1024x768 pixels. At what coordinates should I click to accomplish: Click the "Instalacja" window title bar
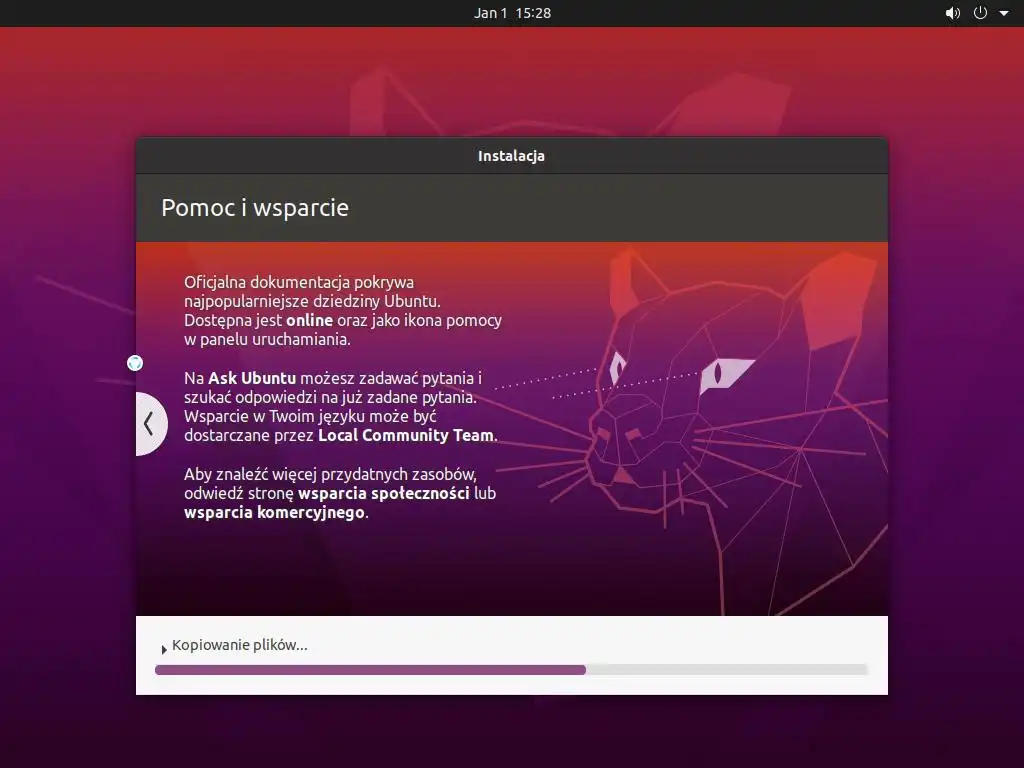[x=512, y=155]
